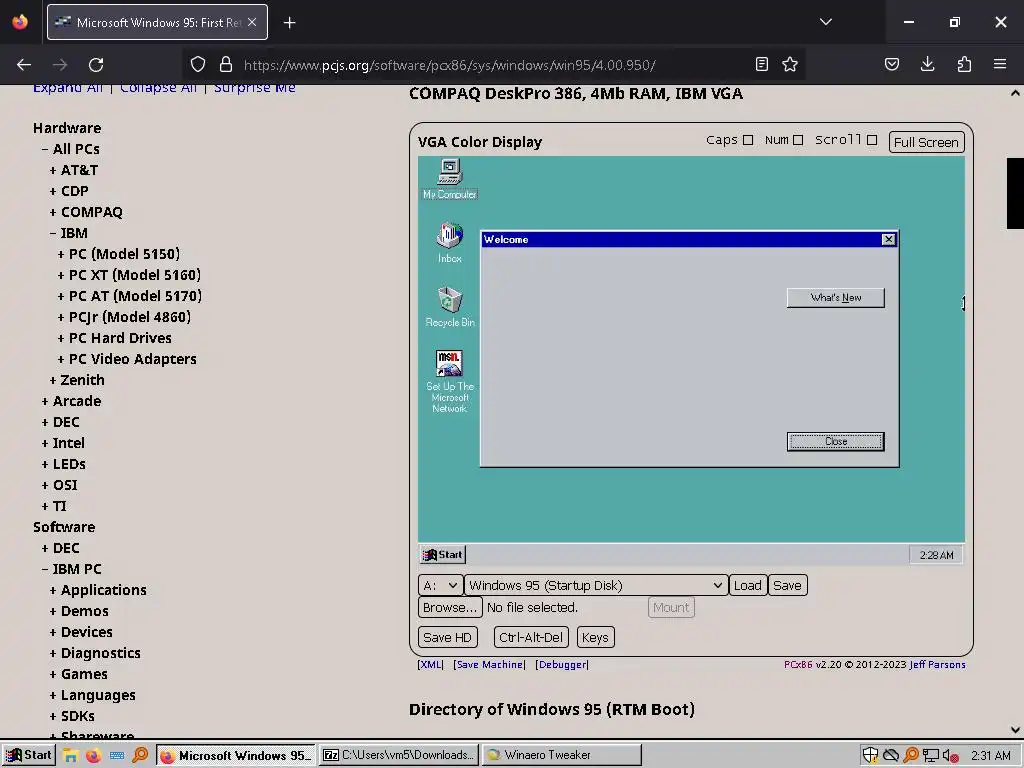
Task: Click the Close button in Welcome dialog
Action: click(x=835, y=441)
